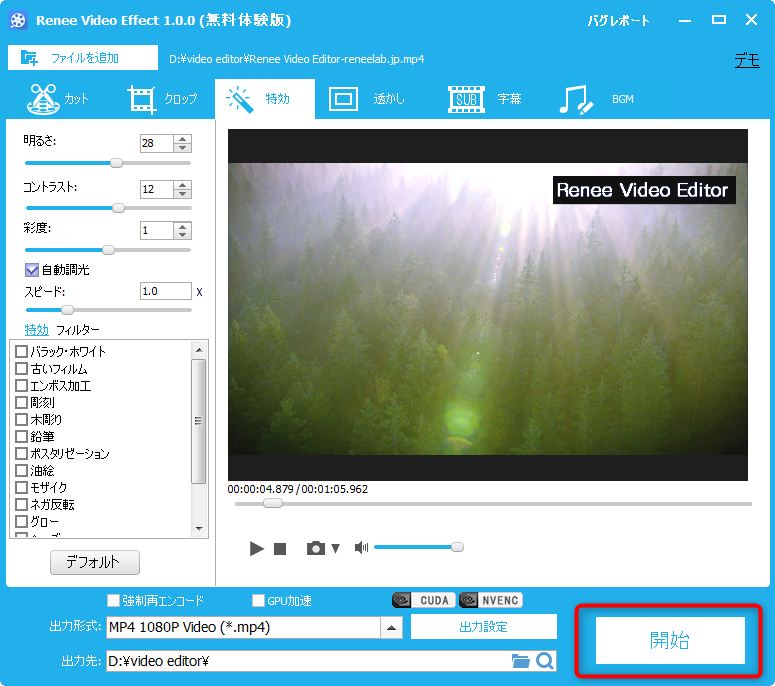Click the バグレポート link
The image size is (775, 686).
[x=618, y=21]
